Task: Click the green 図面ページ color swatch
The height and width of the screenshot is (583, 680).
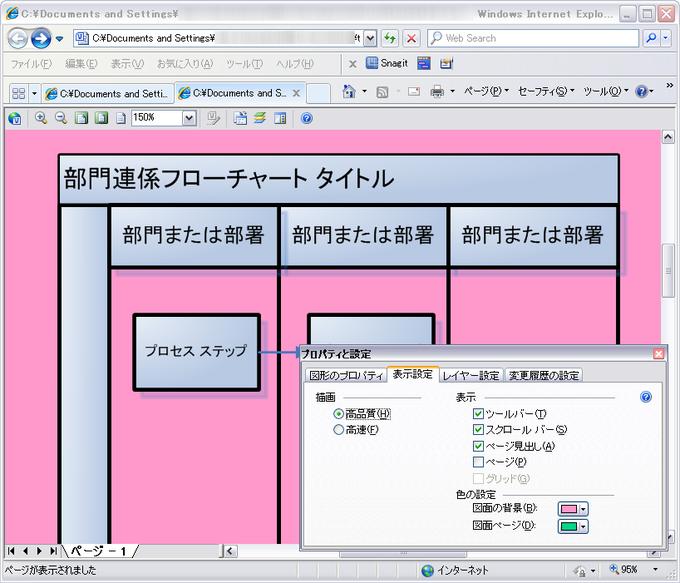Action: pyautogui.click(x=569, y=527)
